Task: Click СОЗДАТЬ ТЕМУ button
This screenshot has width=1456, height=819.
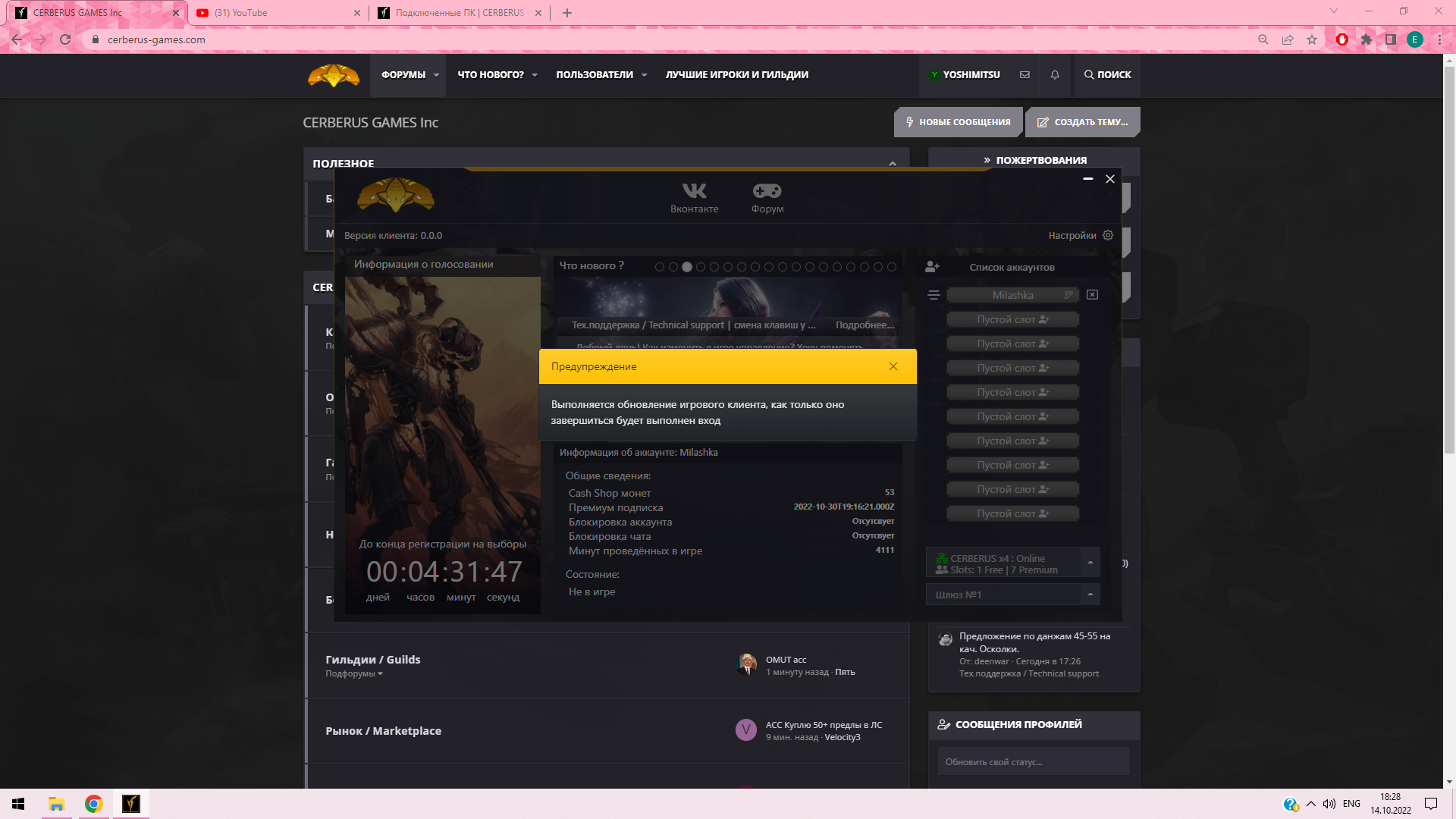Action: coord(1082,122)
